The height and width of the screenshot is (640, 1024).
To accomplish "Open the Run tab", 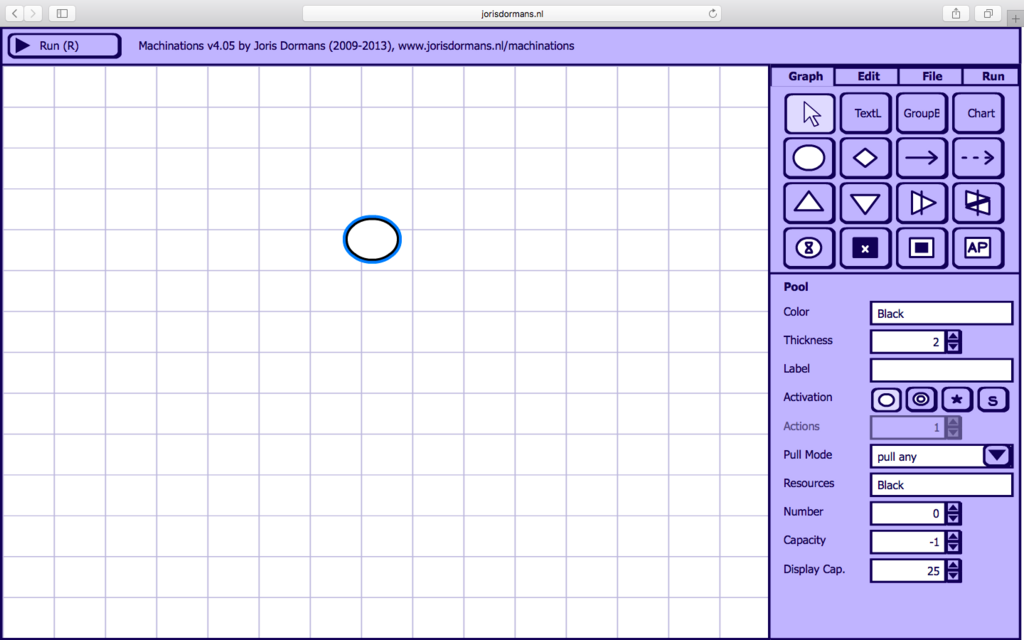I will point(991,76).
